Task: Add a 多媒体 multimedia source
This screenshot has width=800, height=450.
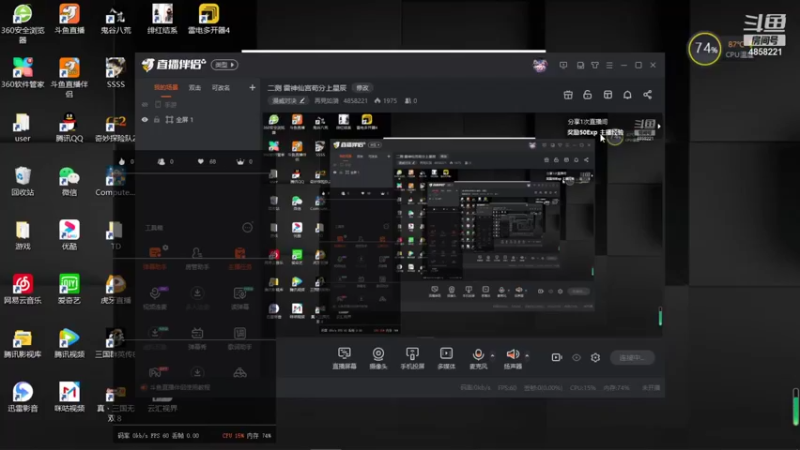Action: point(446,358)
